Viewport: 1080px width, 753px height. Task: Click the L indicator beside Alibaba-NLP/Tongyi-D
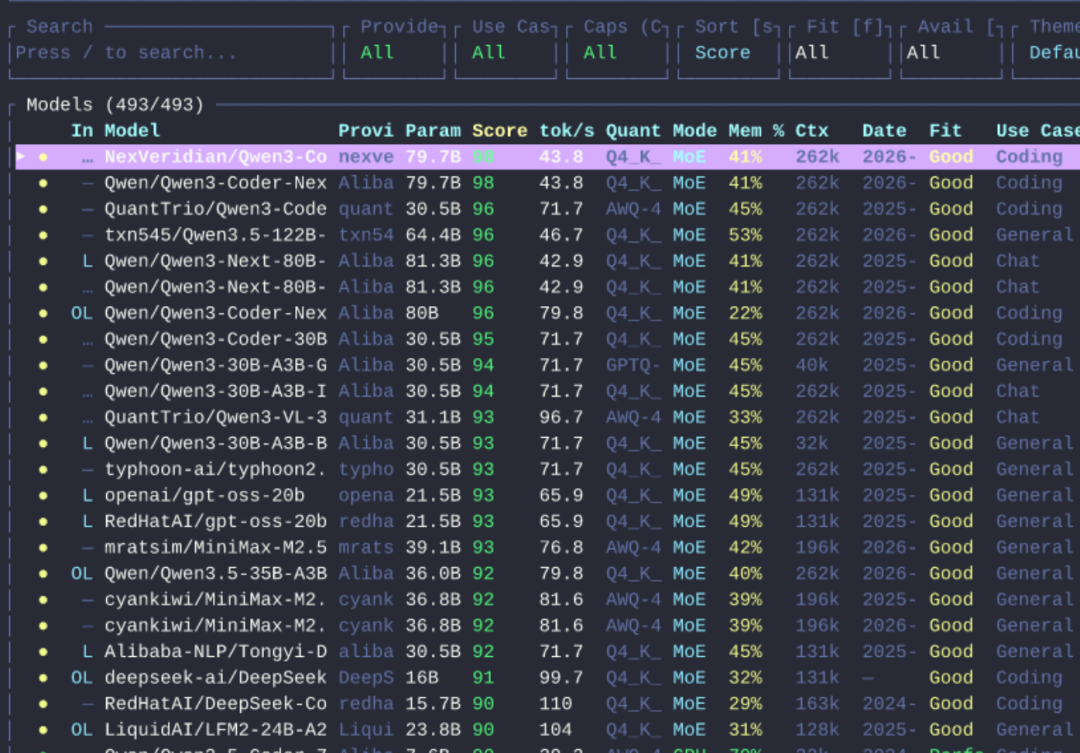[x=87, y=652]
